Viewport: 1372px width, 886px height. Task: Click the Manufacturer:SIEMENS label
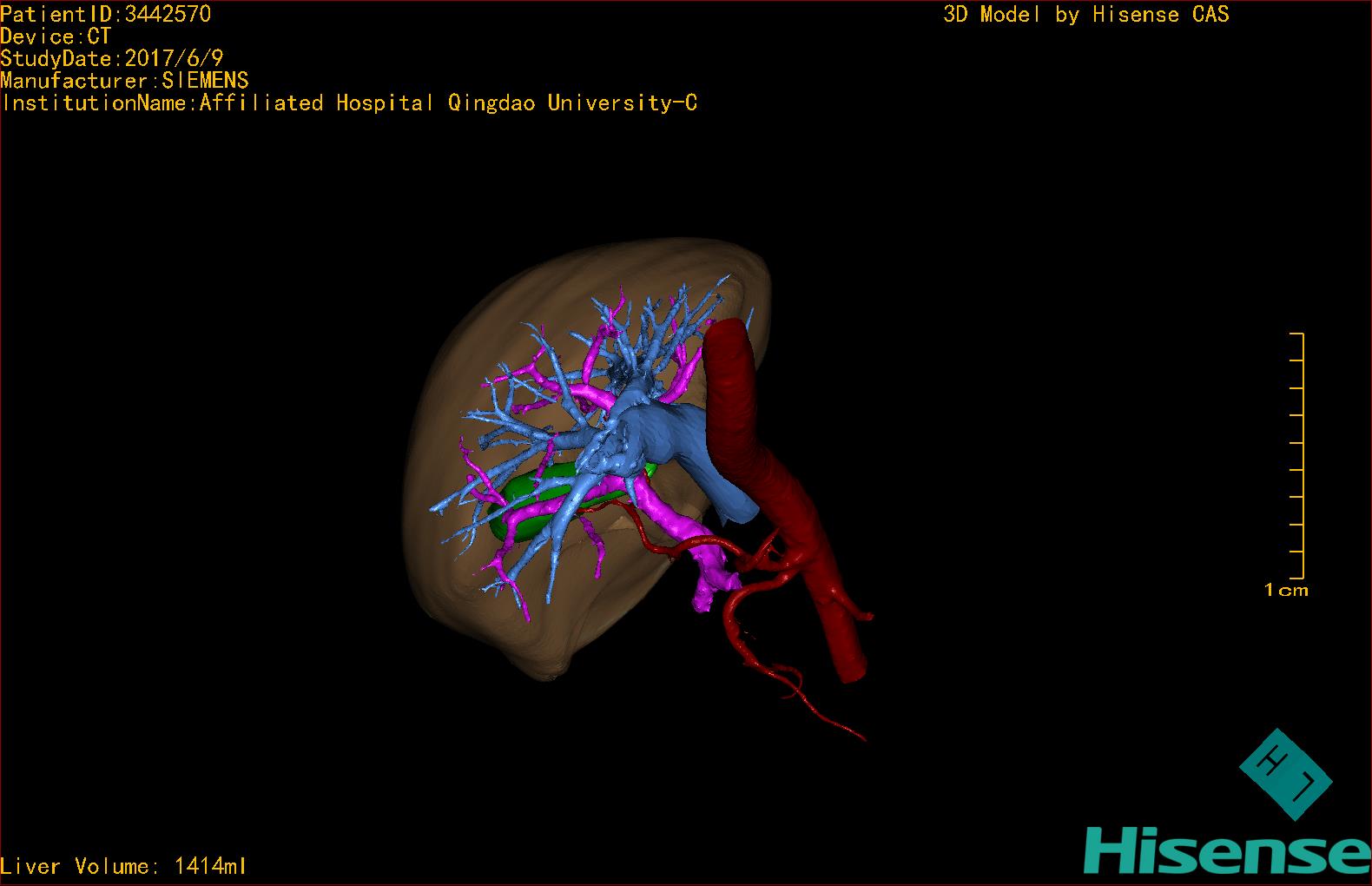pos(124,81)
